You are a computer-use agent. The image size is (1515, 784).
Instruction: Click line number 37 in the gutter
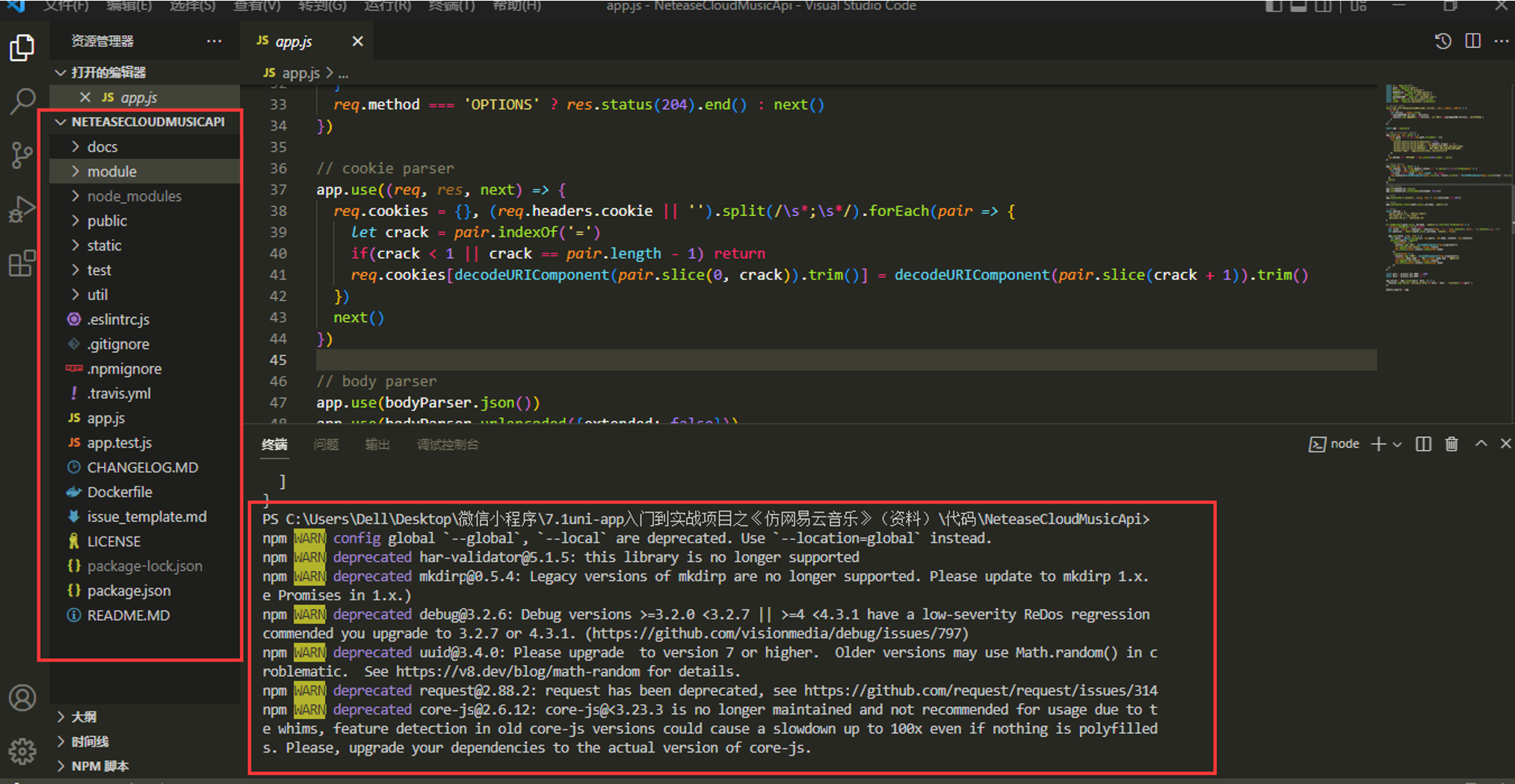pos(278,190)
